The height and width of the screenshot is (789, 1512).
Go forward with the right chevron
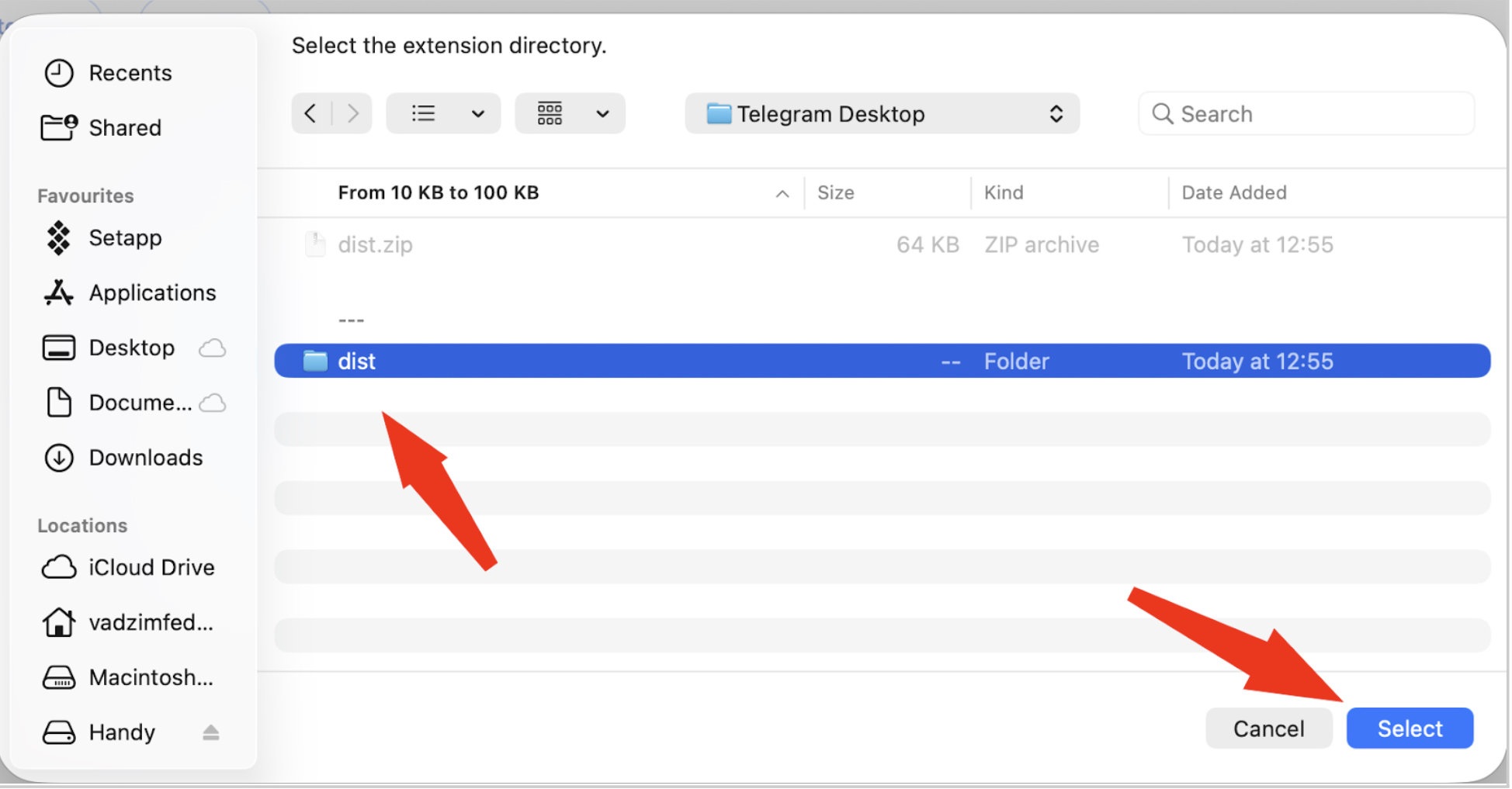coord(352,113)
